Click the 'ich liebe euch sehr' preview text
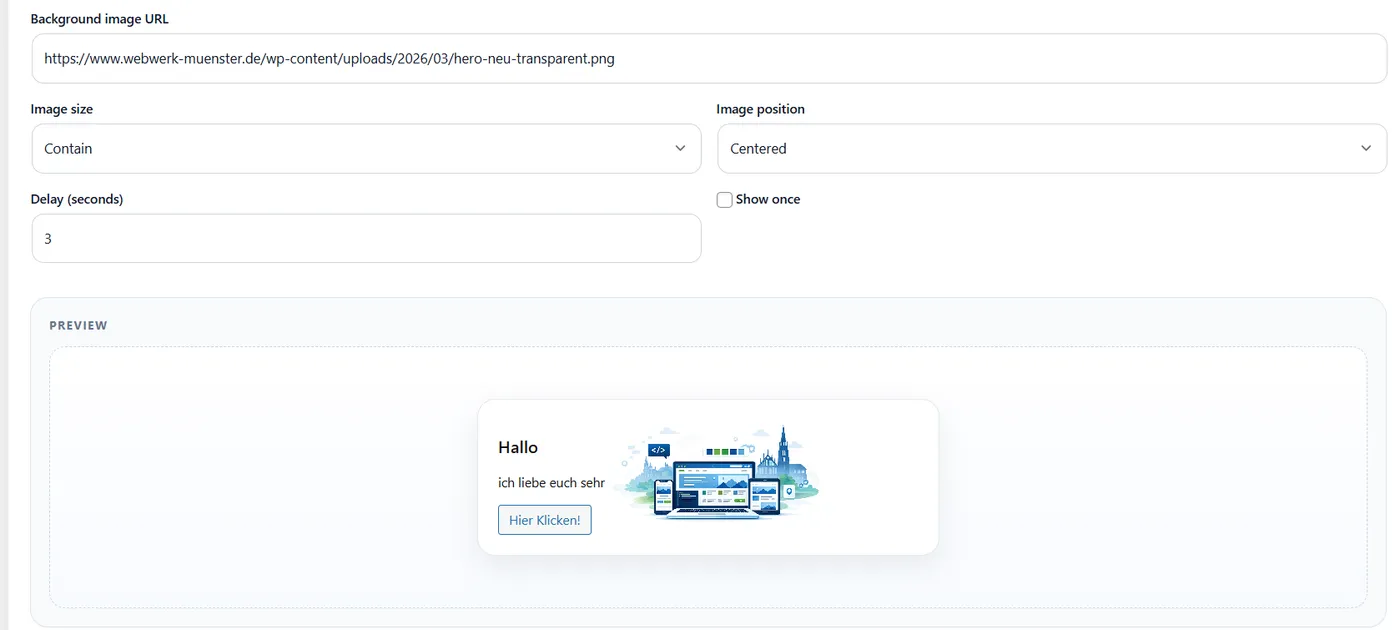Viewport: 1400px width, 630px height. 551,483
